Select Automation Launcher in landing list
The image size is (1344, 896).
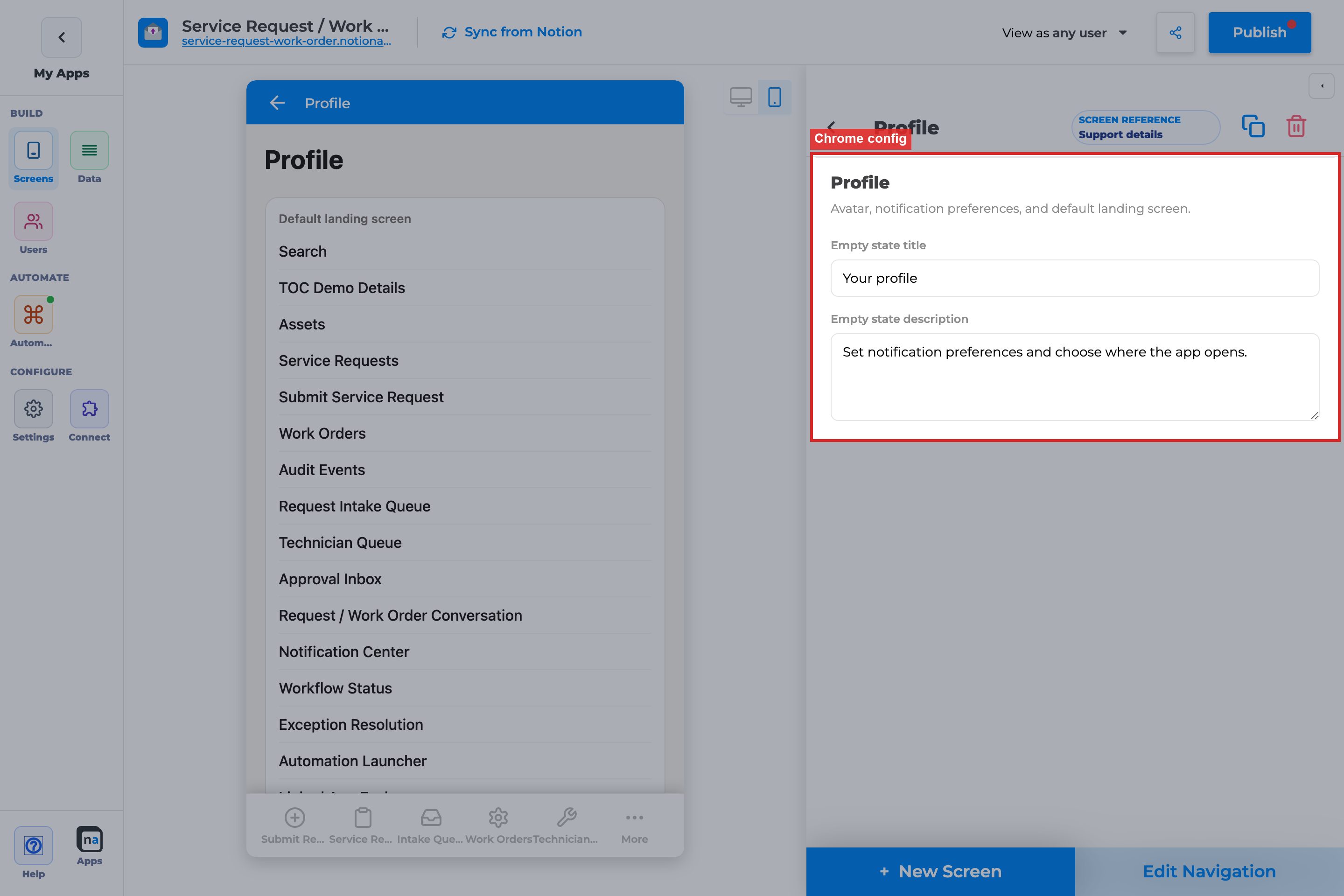tap(465, 761)
